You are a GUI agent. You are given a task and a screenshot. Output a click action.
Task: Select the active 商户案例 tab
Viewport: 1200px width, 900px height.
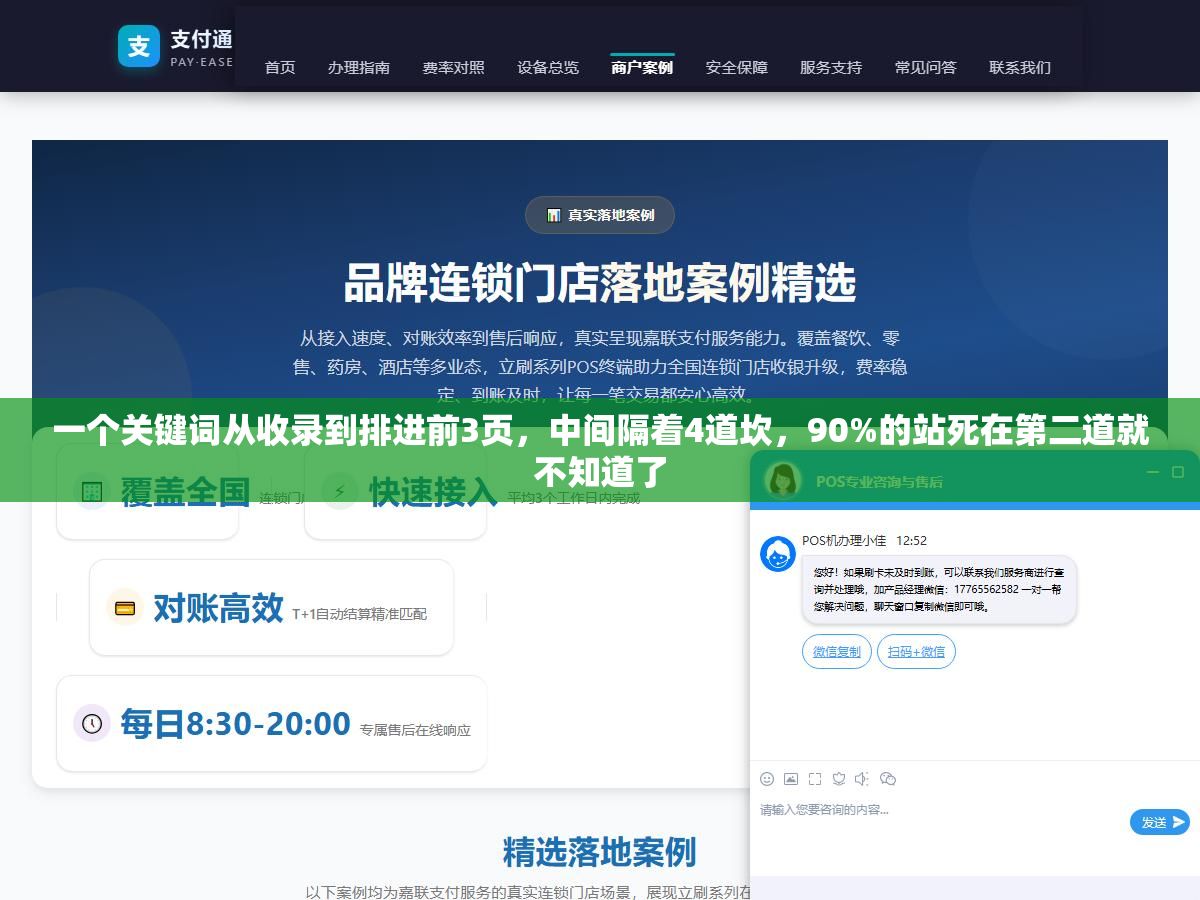tap(642, 68)
